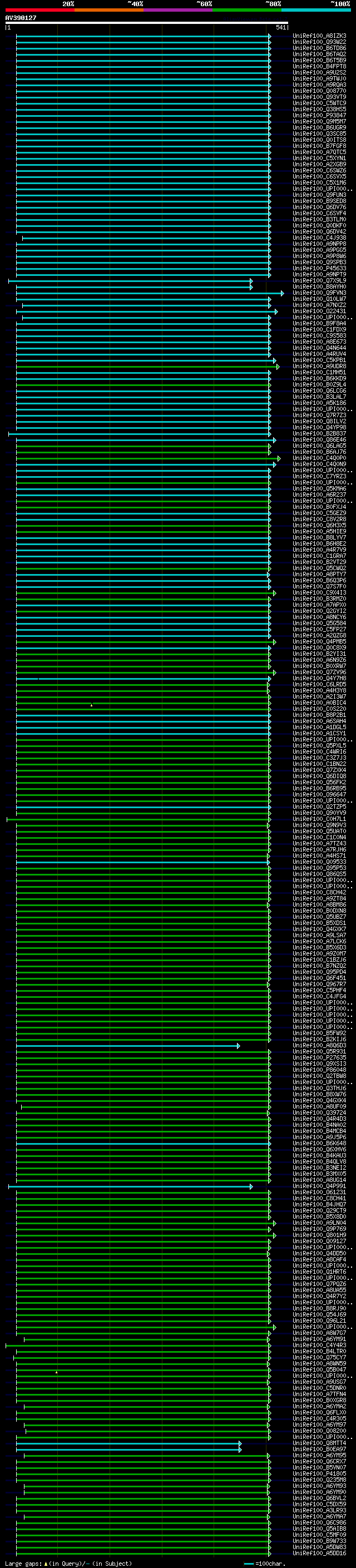The height and width of the screenshot is (1568, 356).
Task: Select UniRef100_A7NXZ2 label
Action: point(319,305)
